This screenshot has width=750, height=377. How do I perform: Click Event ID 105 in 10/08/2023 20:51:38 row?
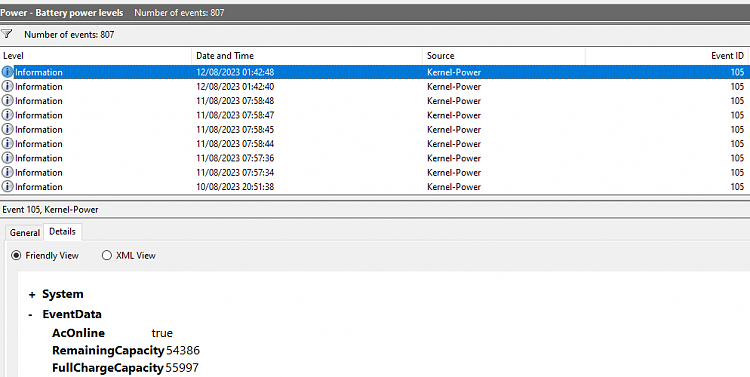[x=737, y=187]
